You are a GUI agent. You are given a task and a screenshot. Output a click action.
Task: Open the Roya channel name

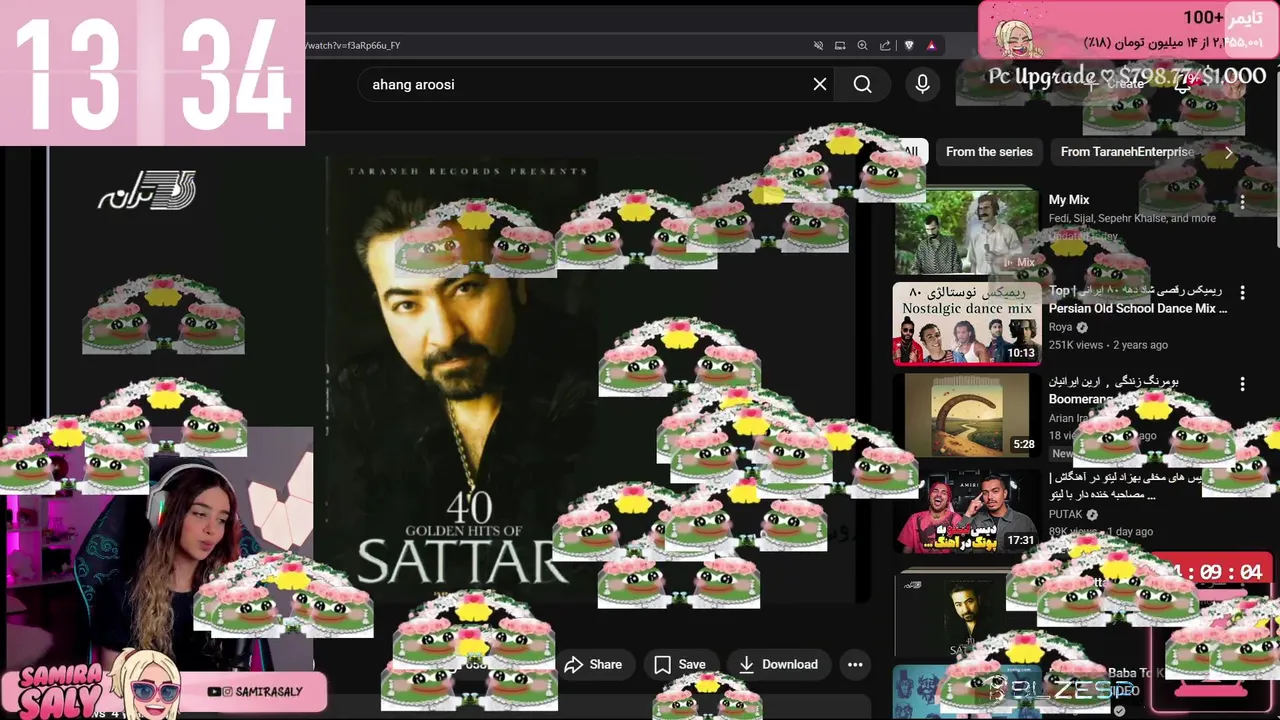1060,327
